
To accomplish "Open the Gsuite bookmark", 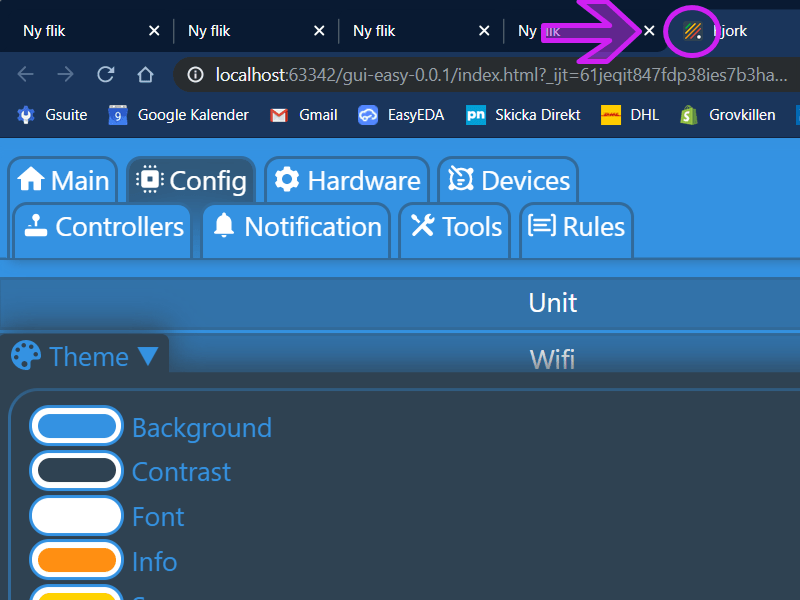I will [52, 115].
